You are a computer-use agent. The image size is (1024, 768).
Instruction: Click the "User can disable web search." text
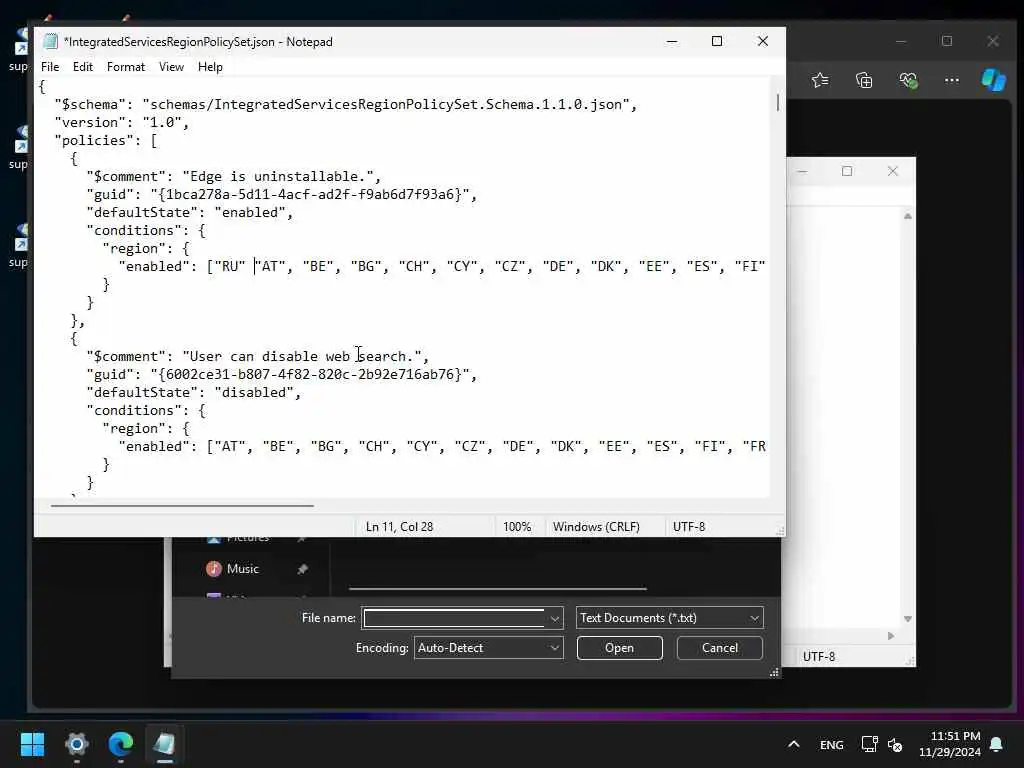[302, 357]
